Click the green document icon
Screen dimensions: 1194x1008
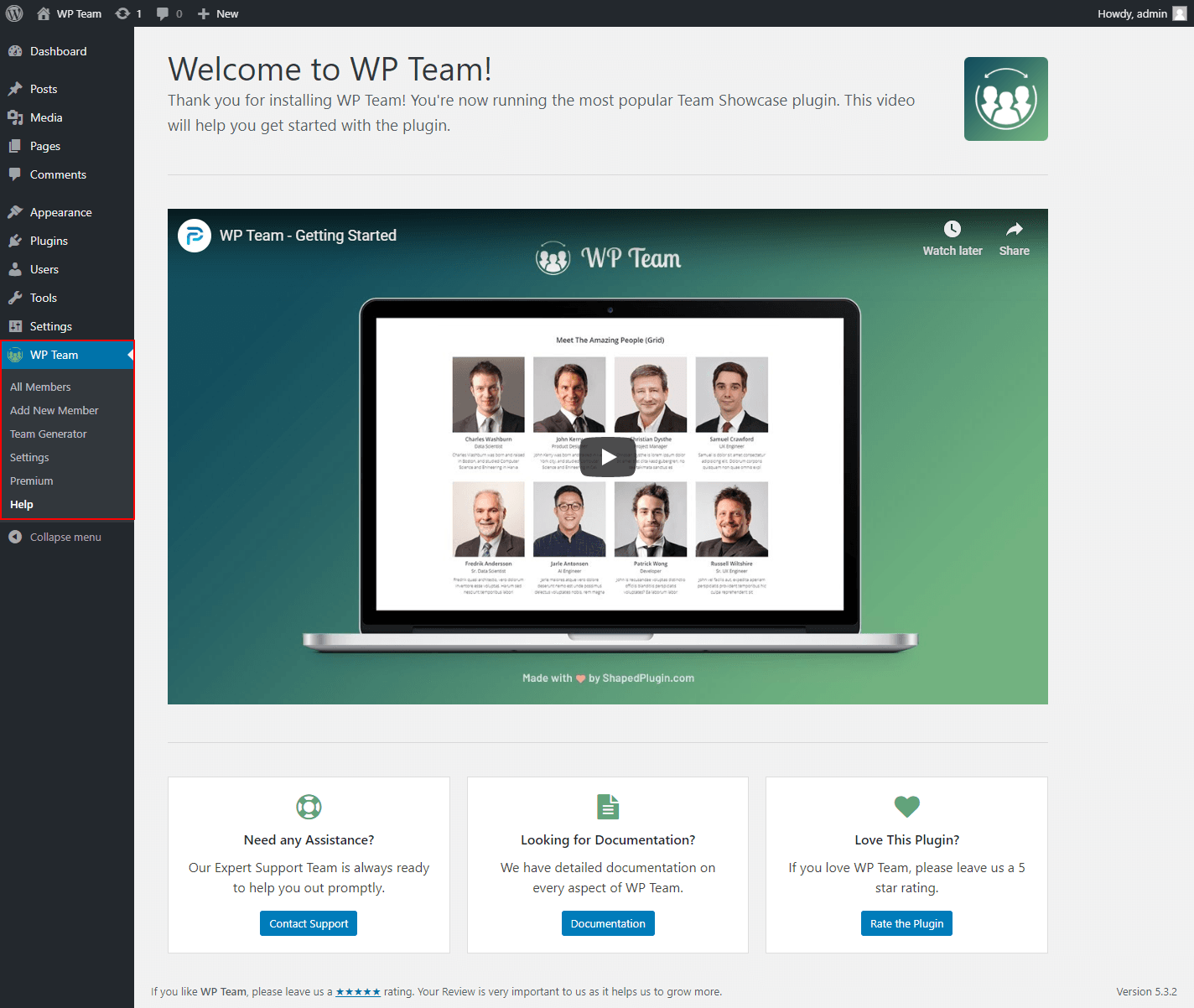pyautogui.click(x=608, y=807)
